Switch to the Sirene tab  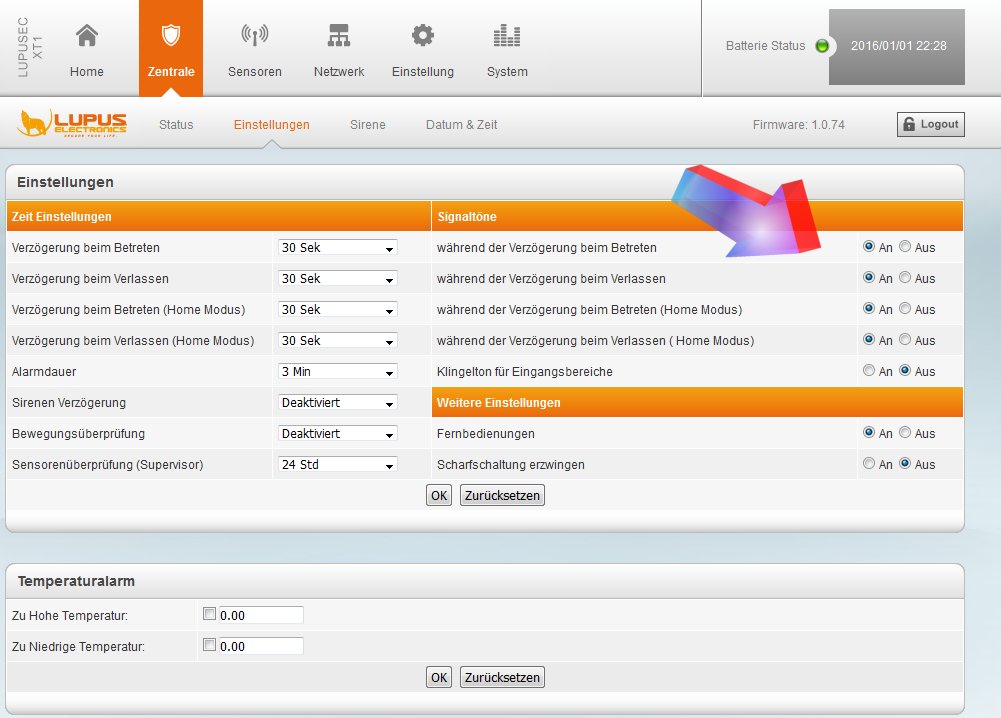point(367,125)
